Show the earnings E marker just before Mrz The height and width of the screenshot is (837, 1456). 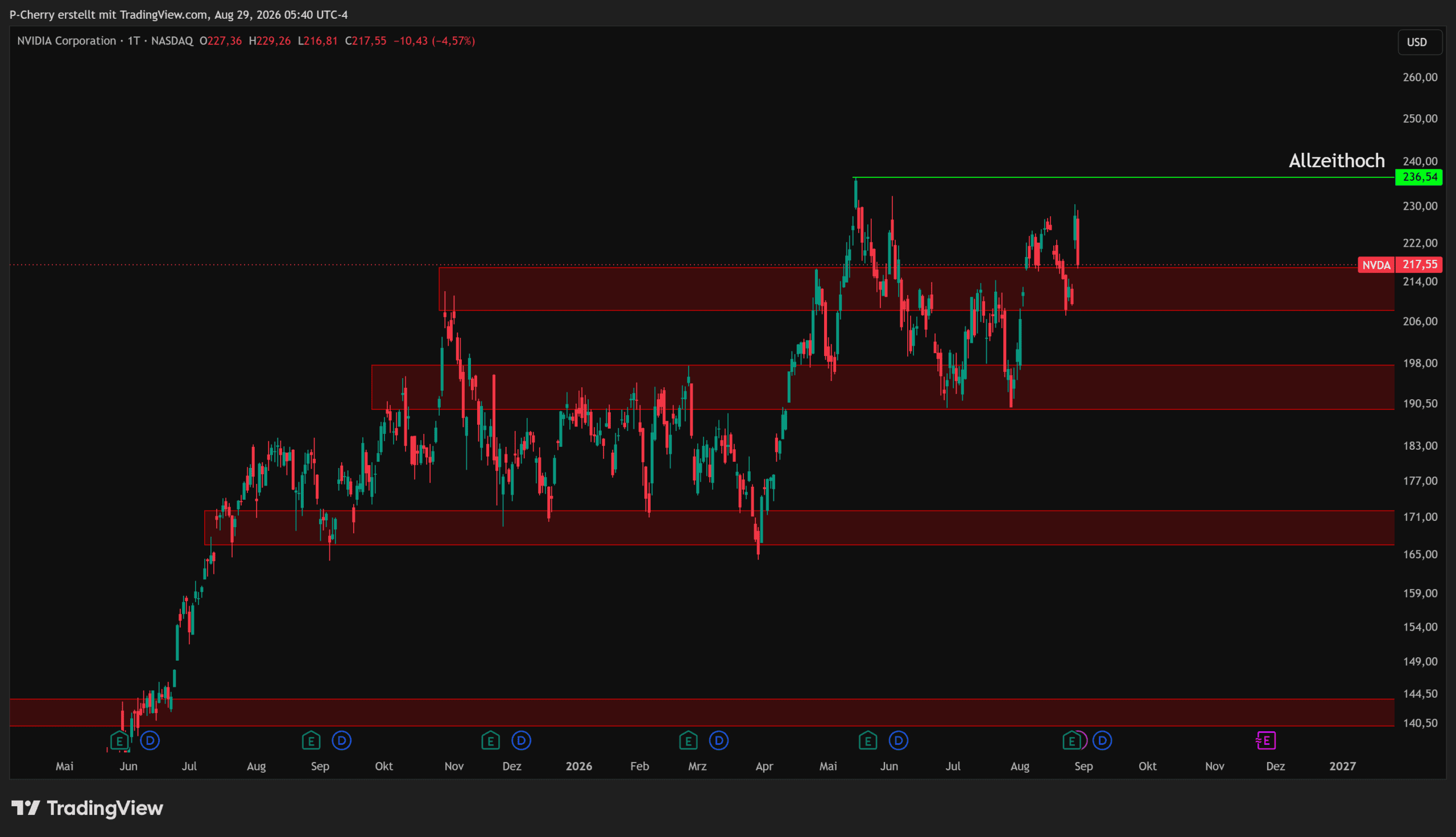tap(688, 740)
